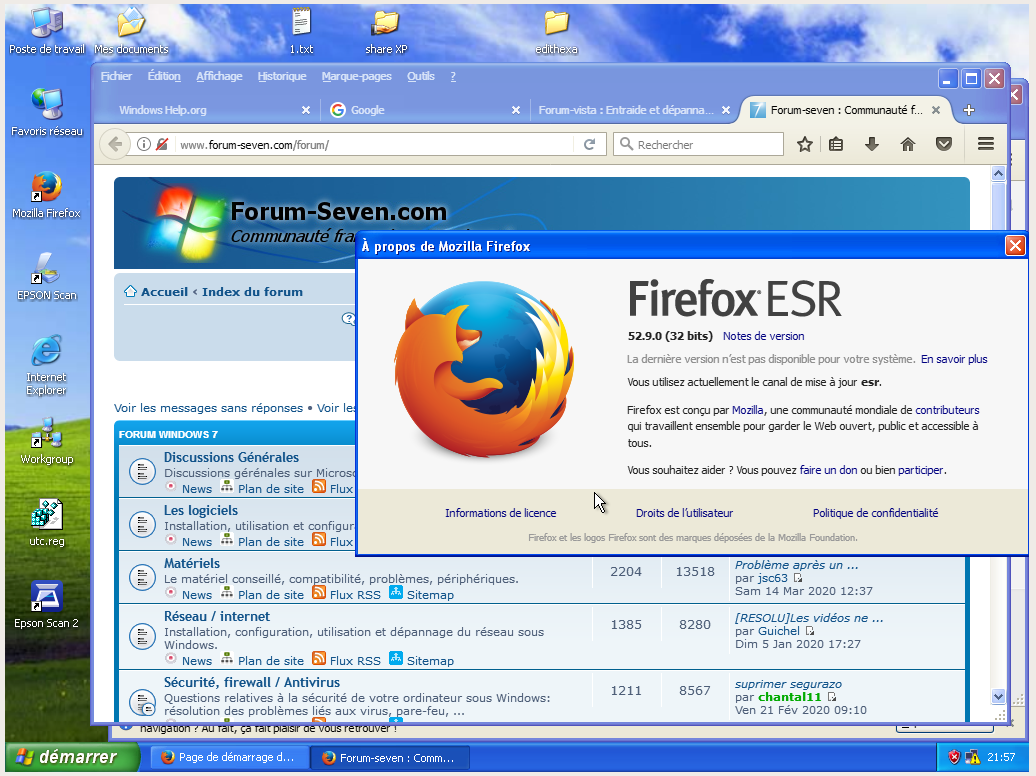Select the 1.txt file on desktop
The height and width of the screenshot is (776, 1036).
coord(301,31)
